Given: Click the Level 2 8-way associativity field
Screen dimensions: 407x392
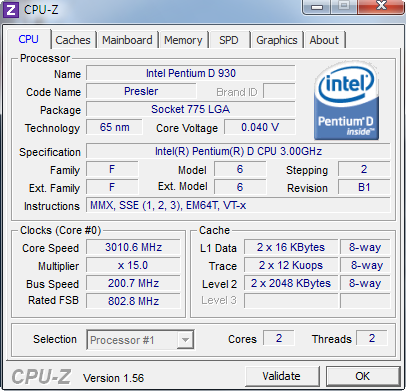Looking at the screenshot, I should coord(365,283).
